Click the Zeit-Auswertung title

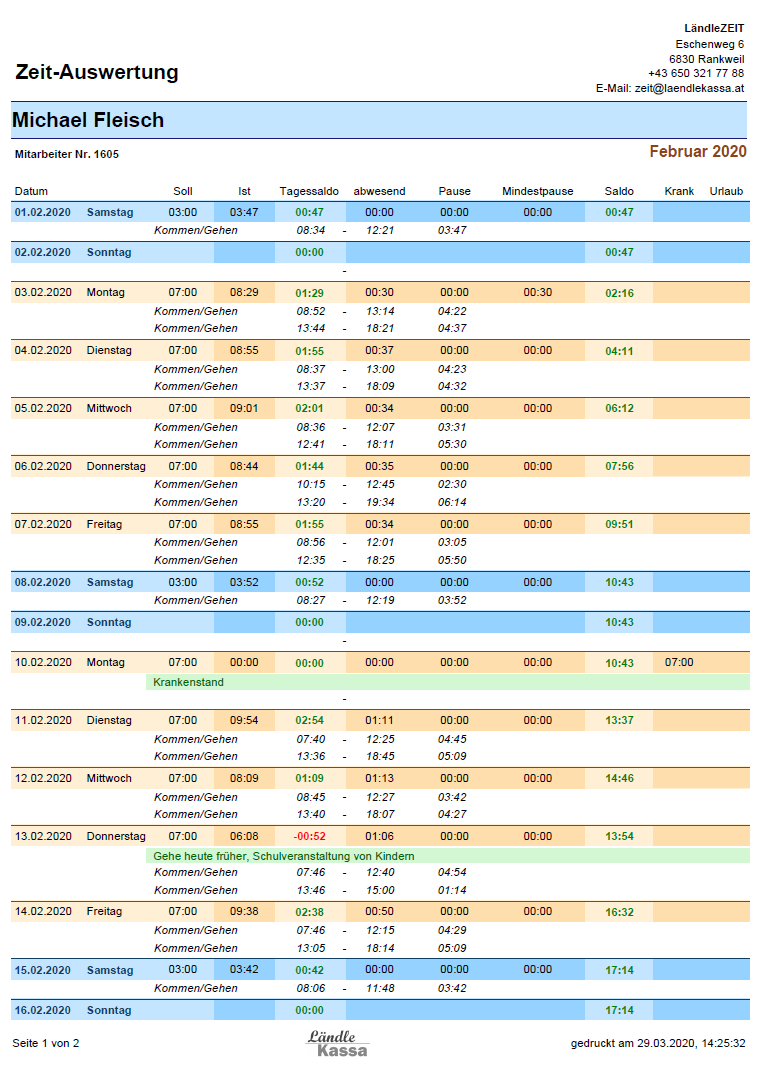click(97, 71)
